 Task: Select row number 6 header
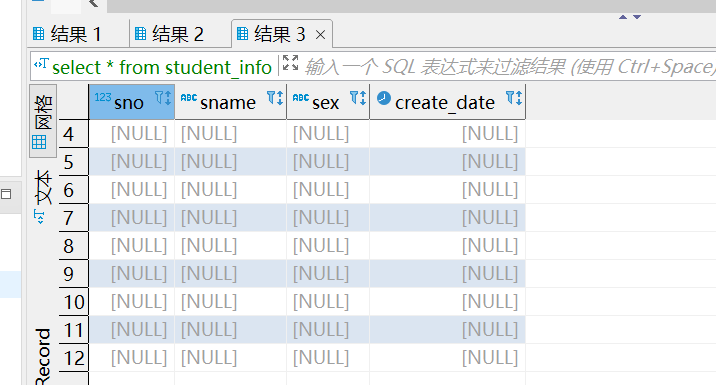74,190
